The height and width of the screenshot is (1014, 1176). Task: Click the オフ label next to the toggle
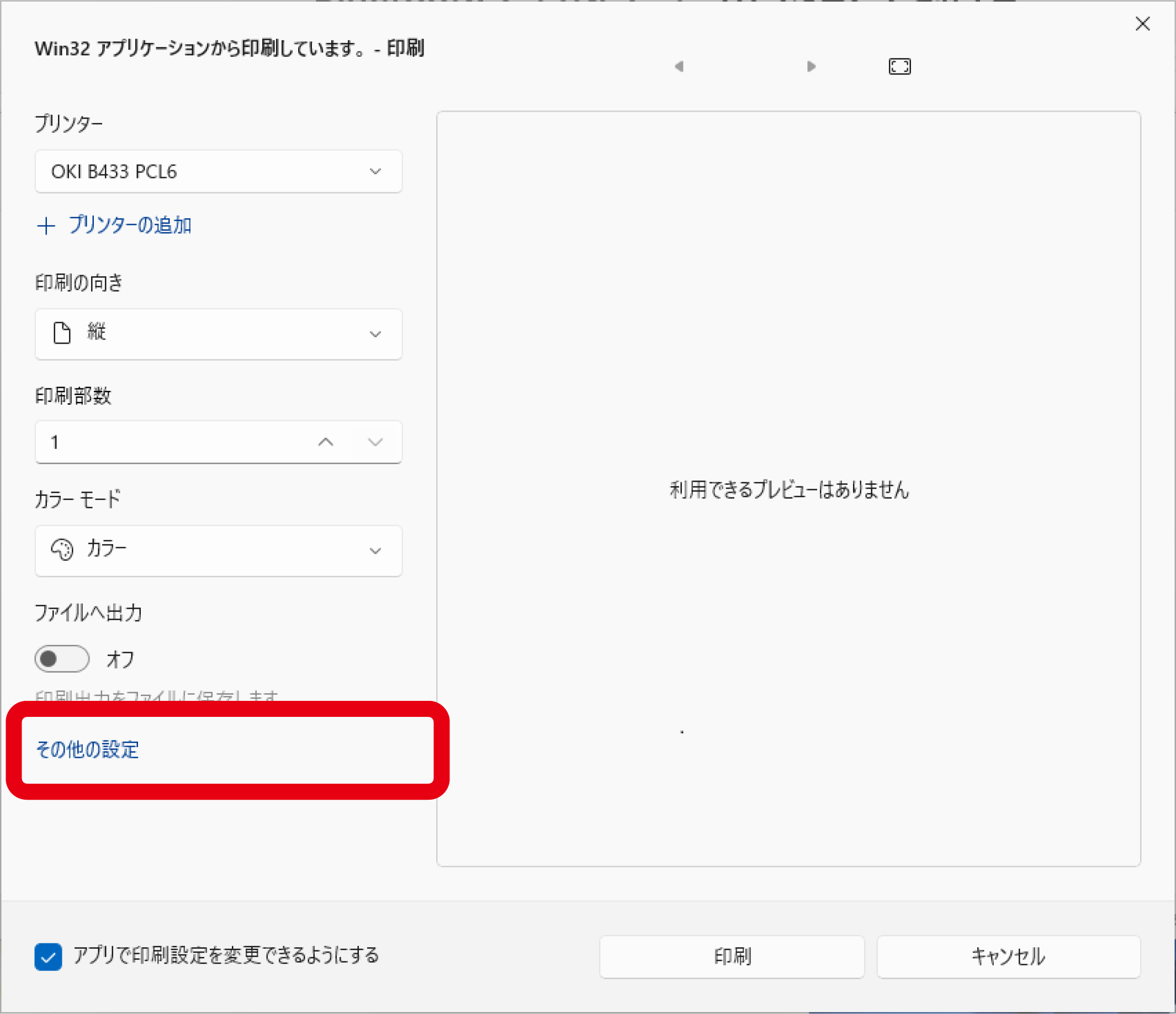point(120,660)
